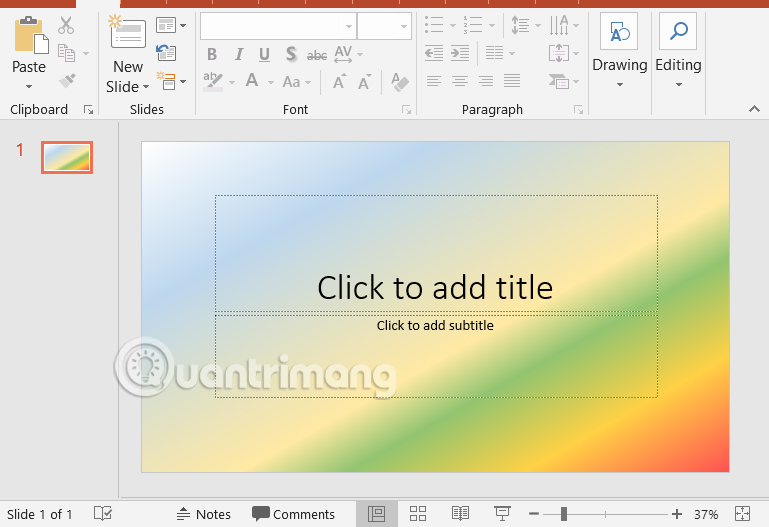Screen dimensions: 769x527
Task: Toggle Italic formatting
Action: (239, 54)
